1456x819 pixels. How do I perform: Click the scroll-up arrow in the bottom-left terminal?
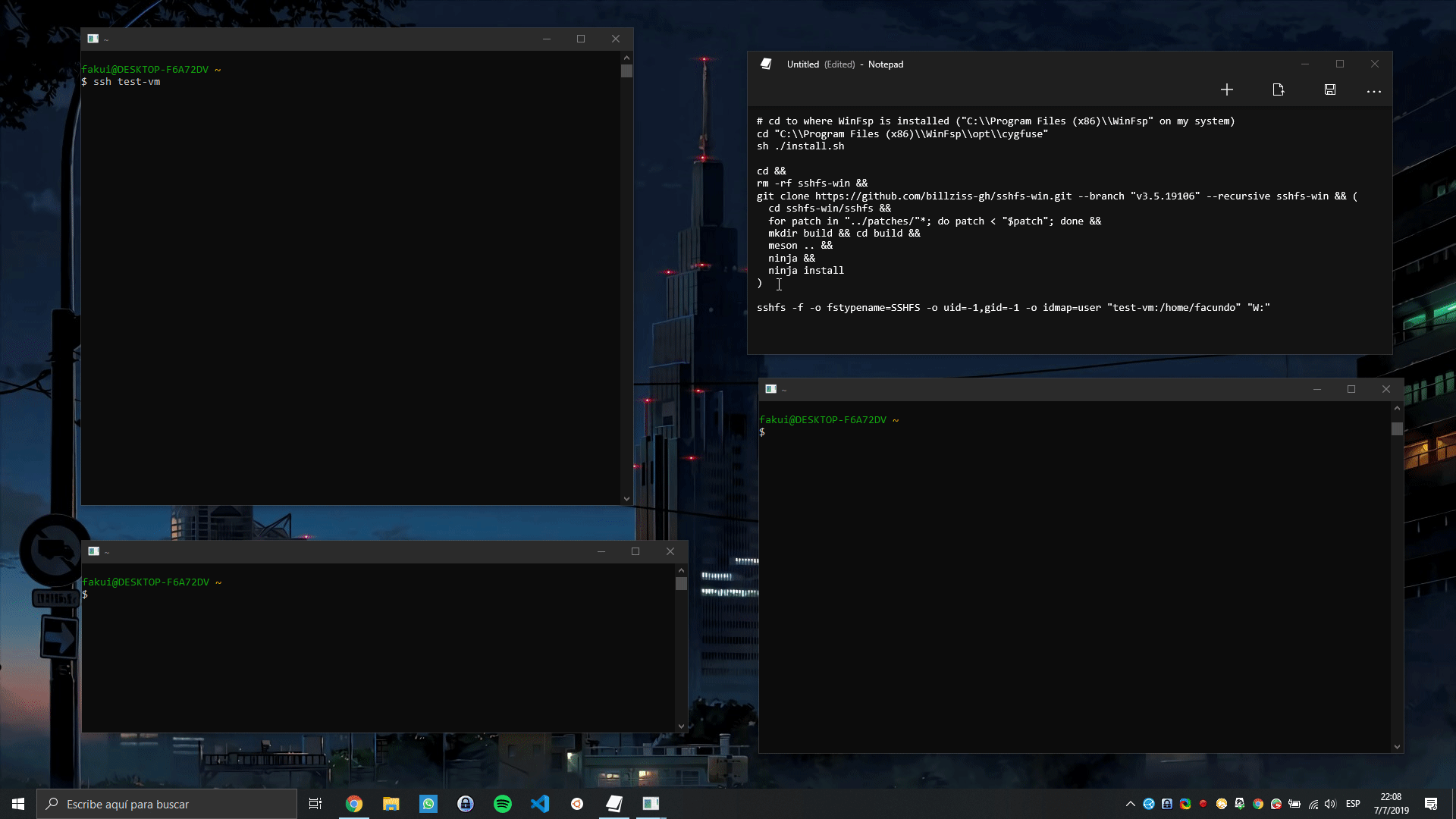[681, 570]
